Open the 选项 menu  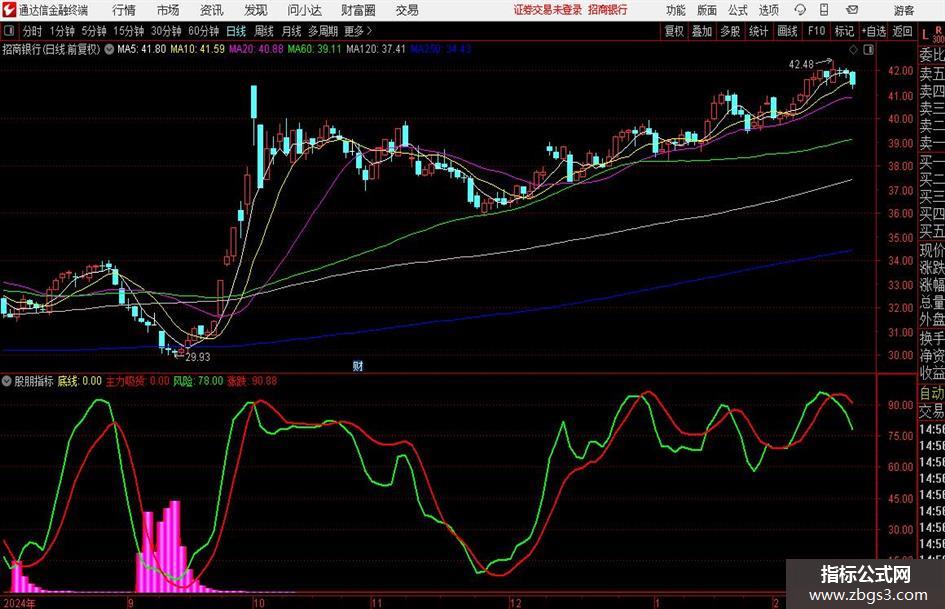coord(768,10)
